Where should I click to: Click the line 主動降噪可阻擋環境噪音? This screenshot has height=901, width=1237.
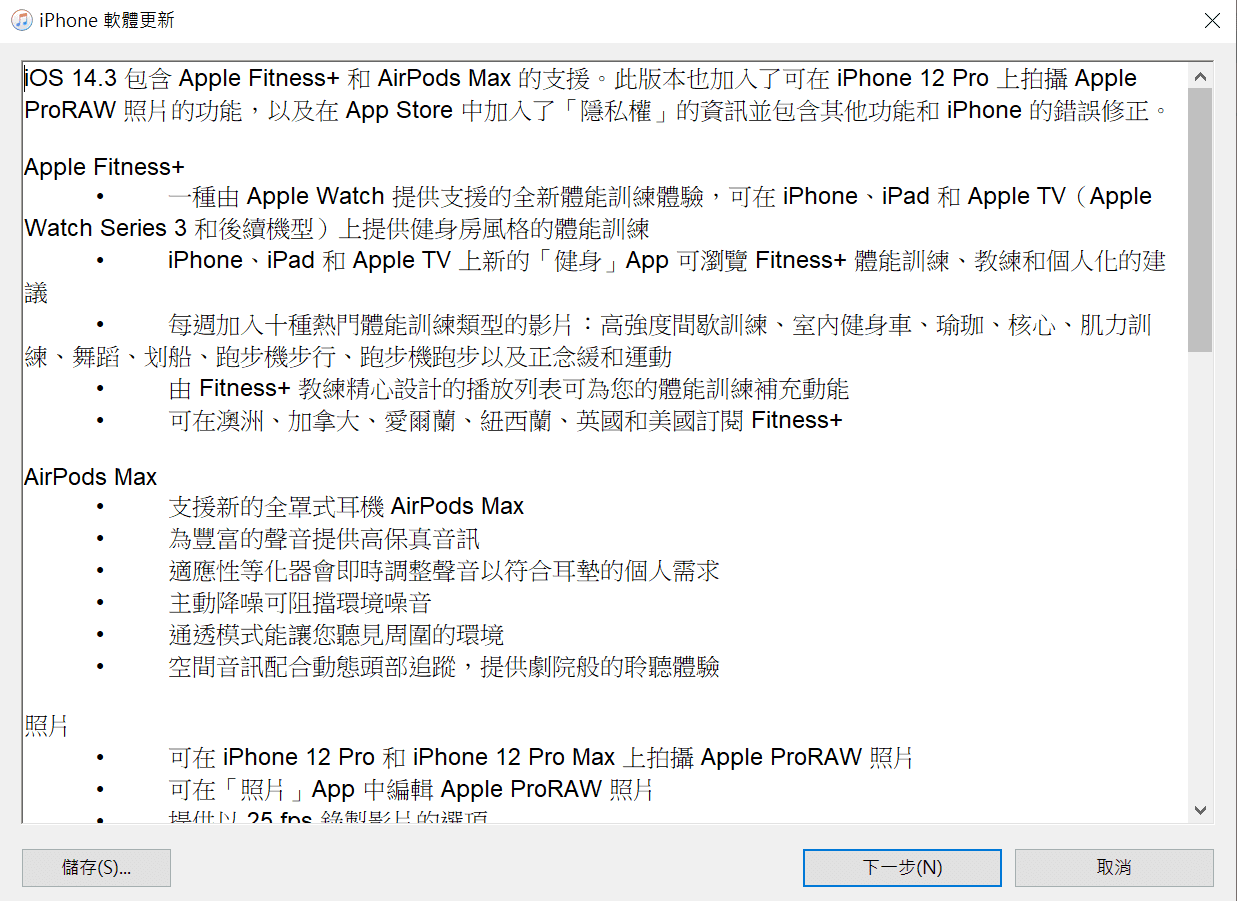[300, 603]
